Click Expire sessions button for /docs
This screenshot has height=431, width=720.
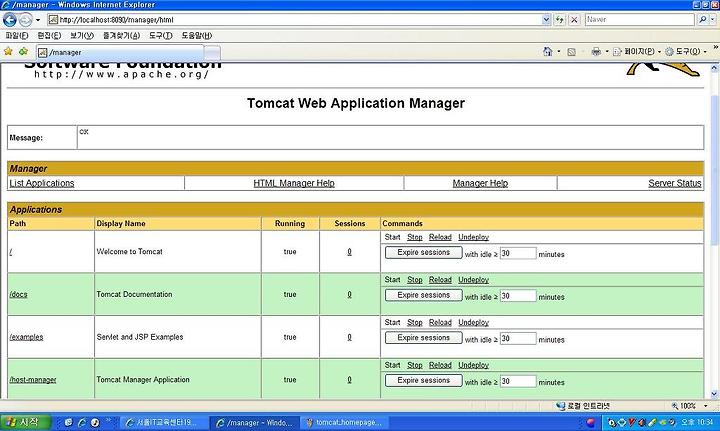click(x=423, y=295)
